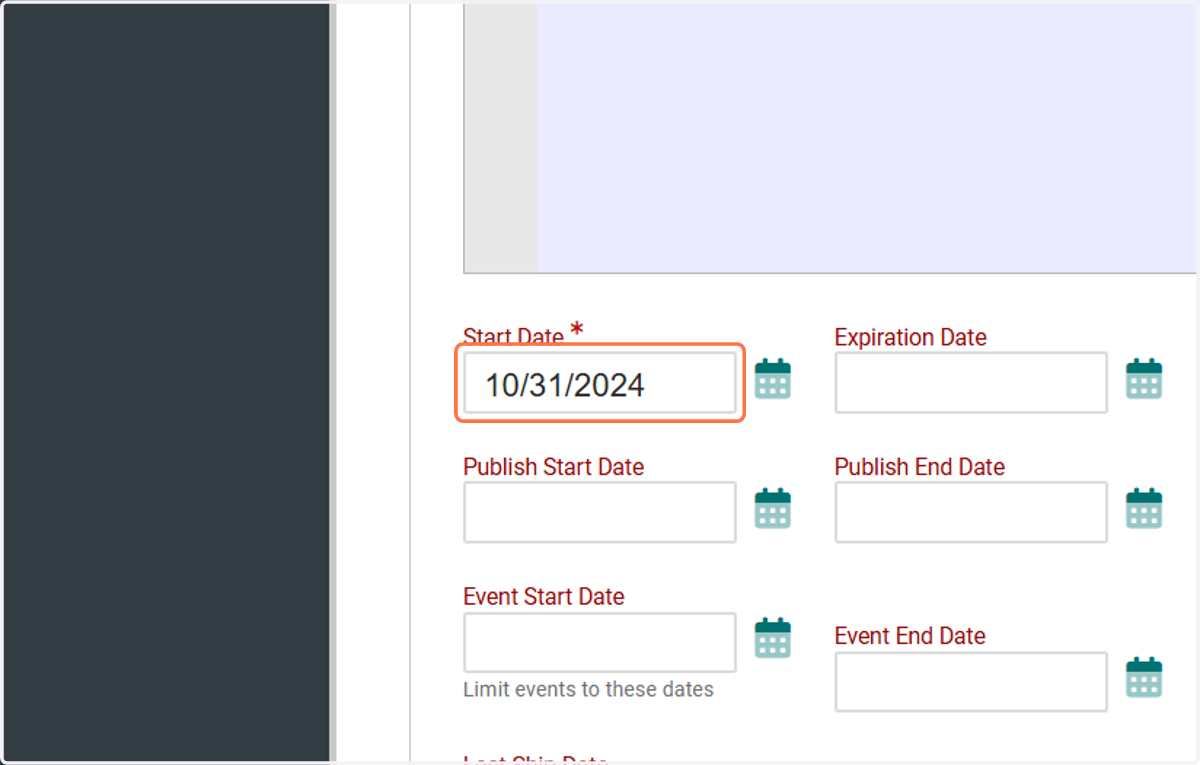Click the Start Date label
This screenshot has height=765, width=1200.
click(513, 336)
